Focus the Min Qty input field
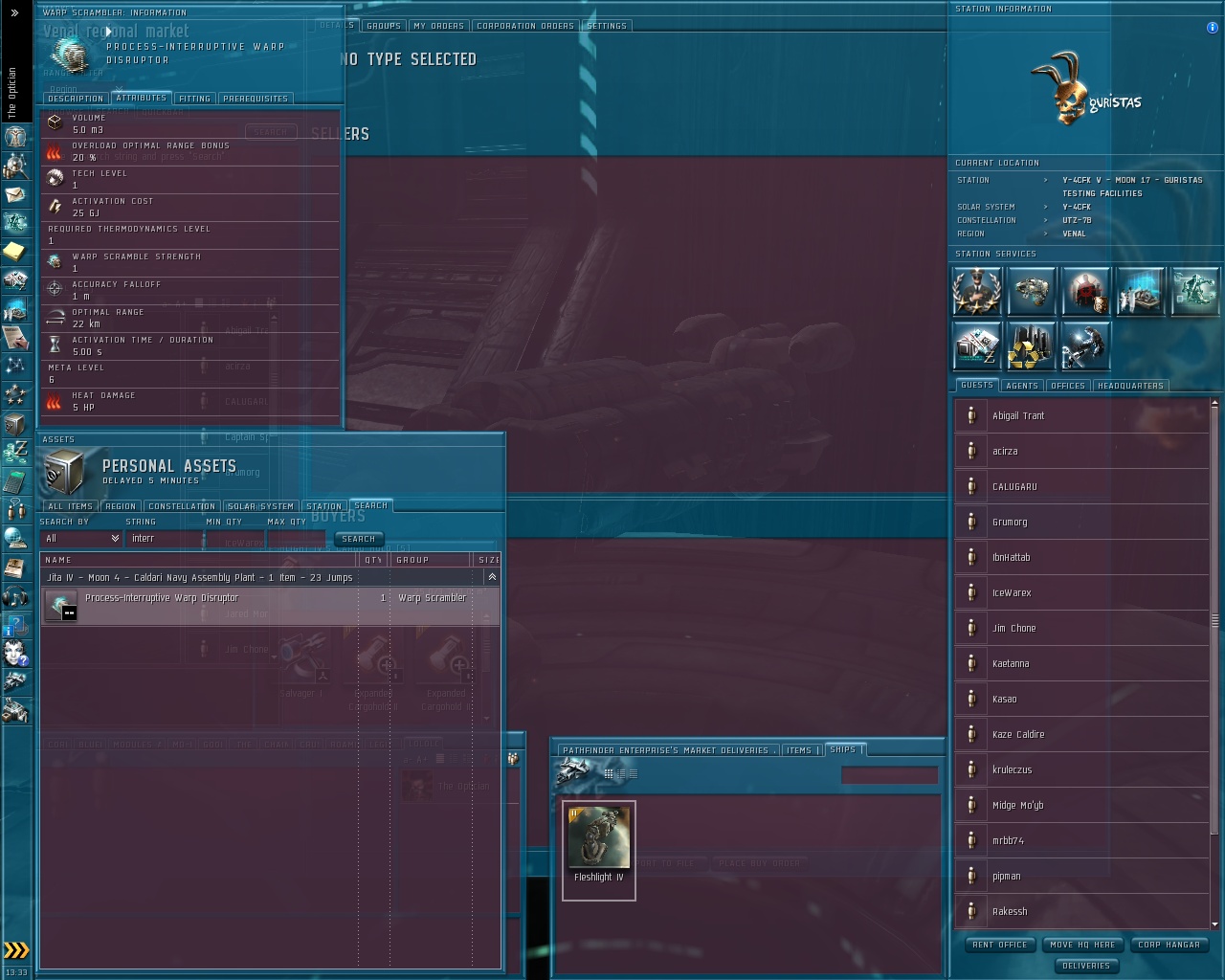Image resolution: width=1225 pixels, height=980 pixels. click(234, 538)
